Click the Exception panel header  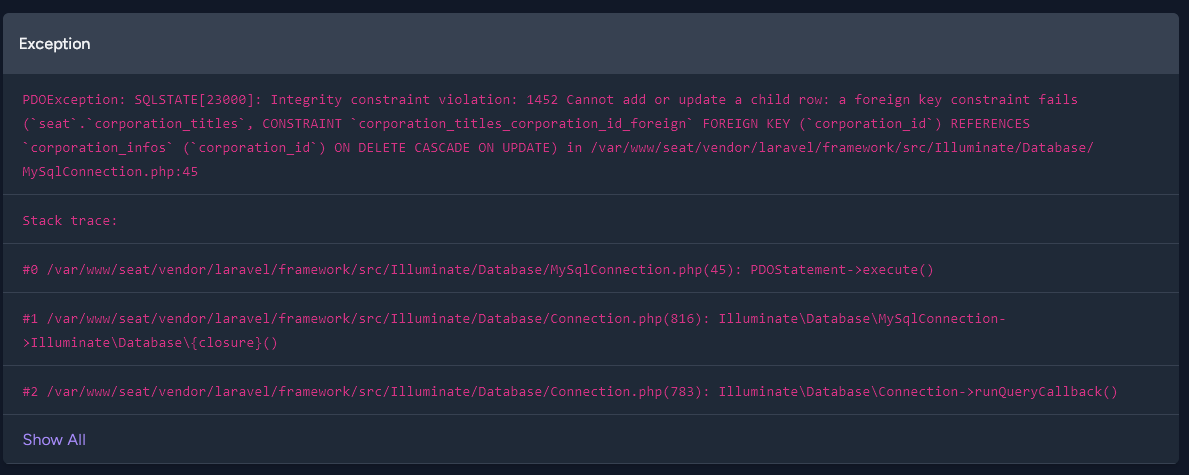coord(54,44)
